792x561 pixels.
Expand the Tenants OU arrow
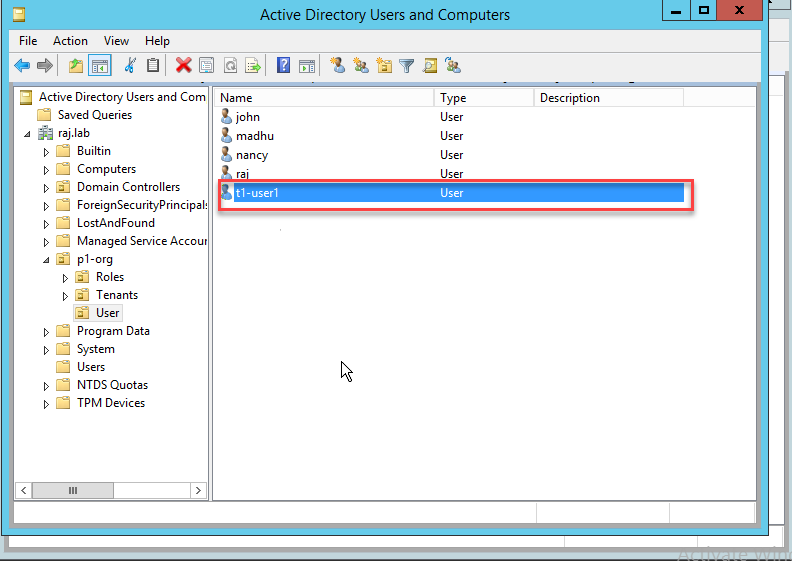point(65,296)
